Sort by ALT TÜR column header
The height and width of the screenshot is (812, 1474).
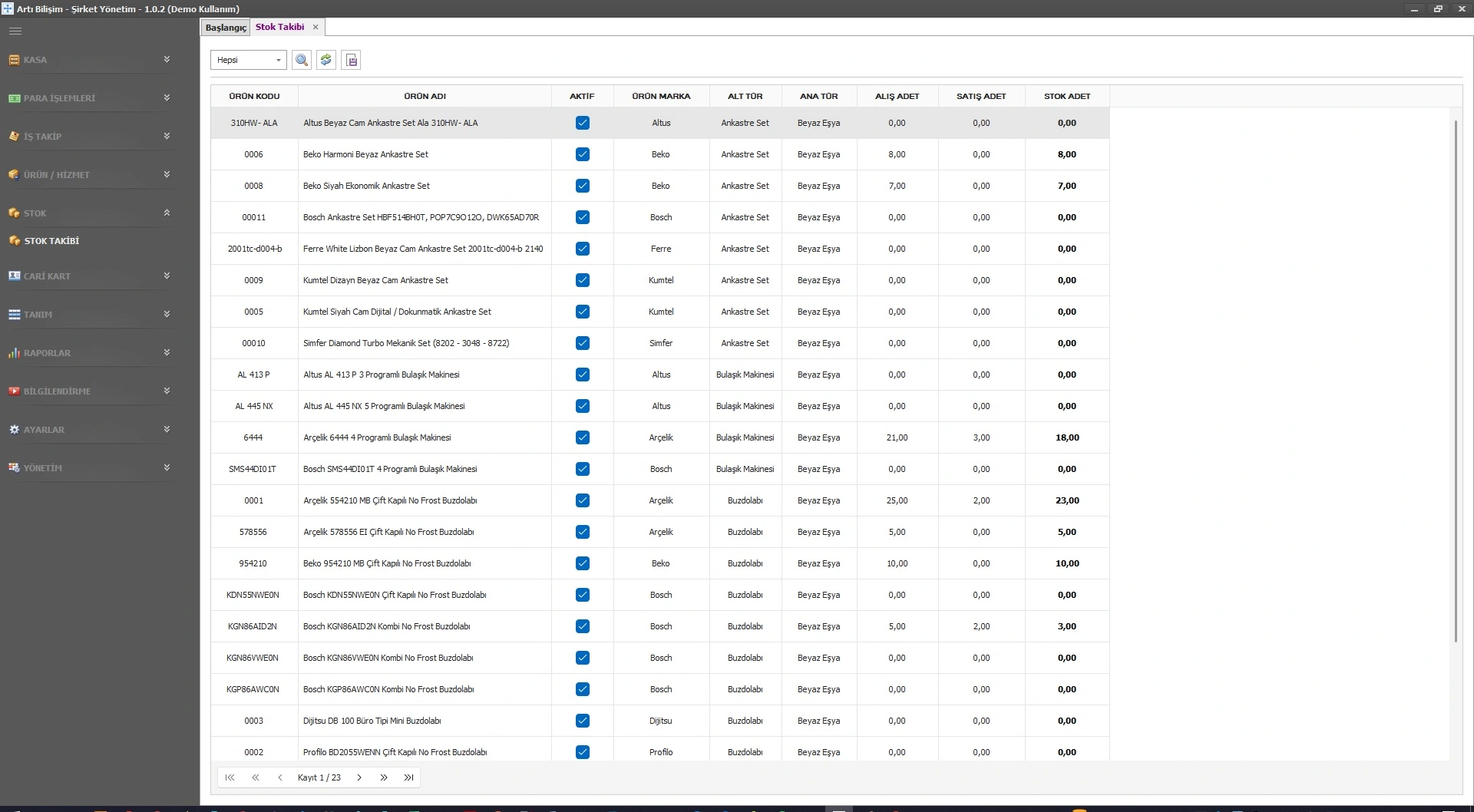[x=745, y=96]
